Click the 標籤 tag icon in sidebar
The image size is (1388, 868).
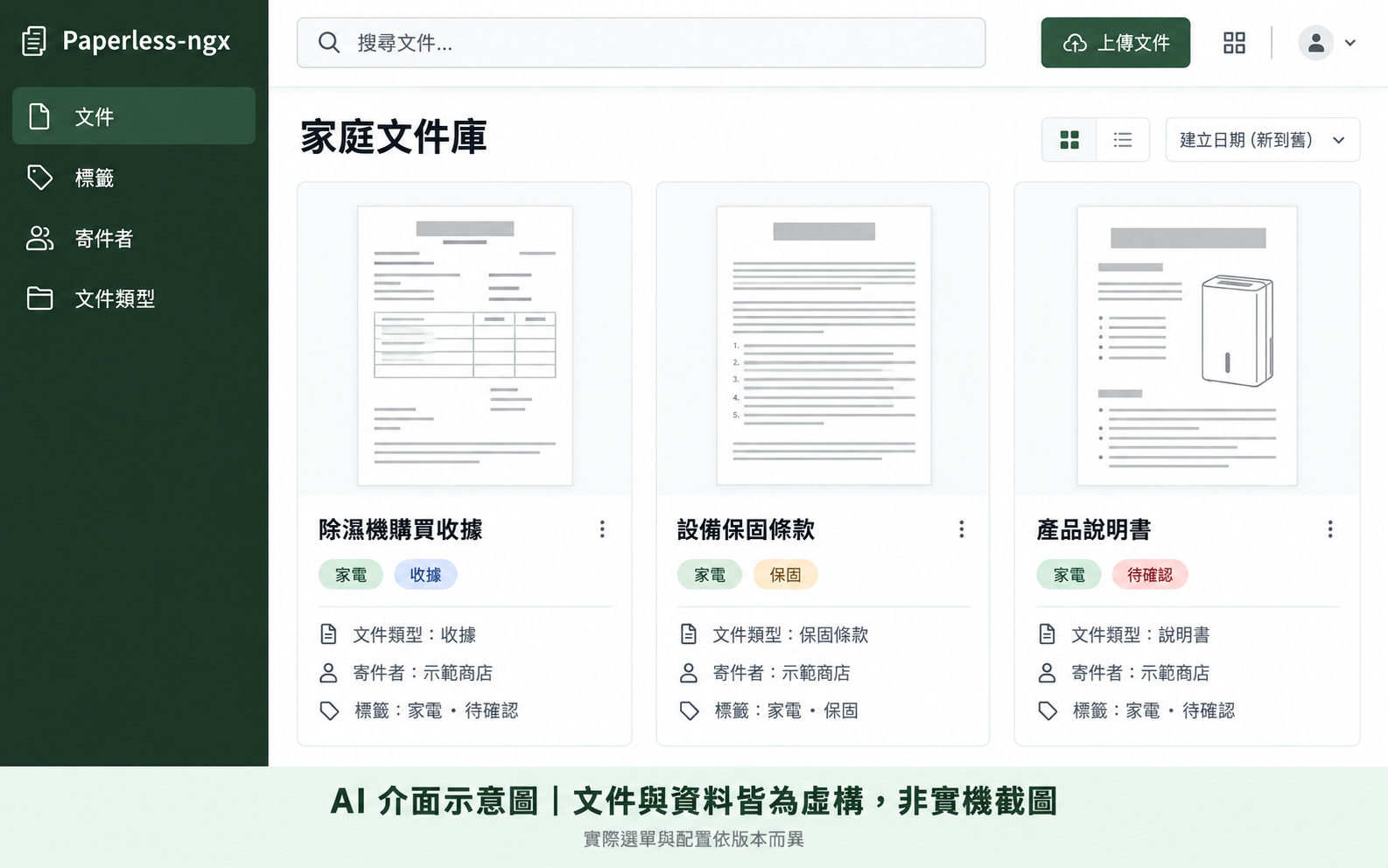tap(39, 178)
